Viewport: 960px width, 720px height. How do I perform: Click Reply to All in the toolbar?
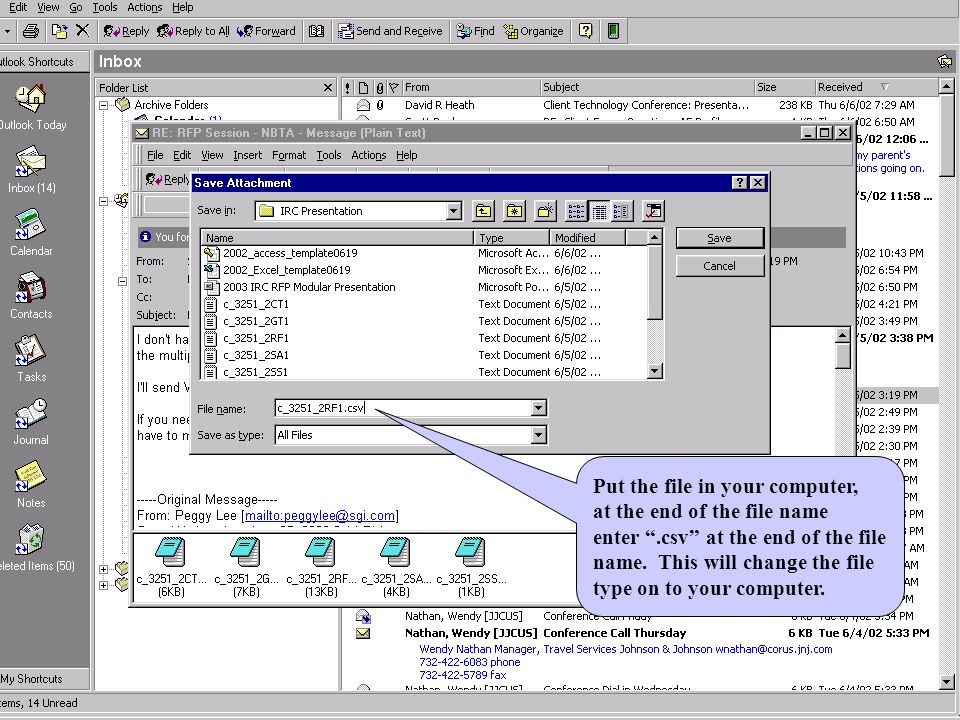[193, 31]
